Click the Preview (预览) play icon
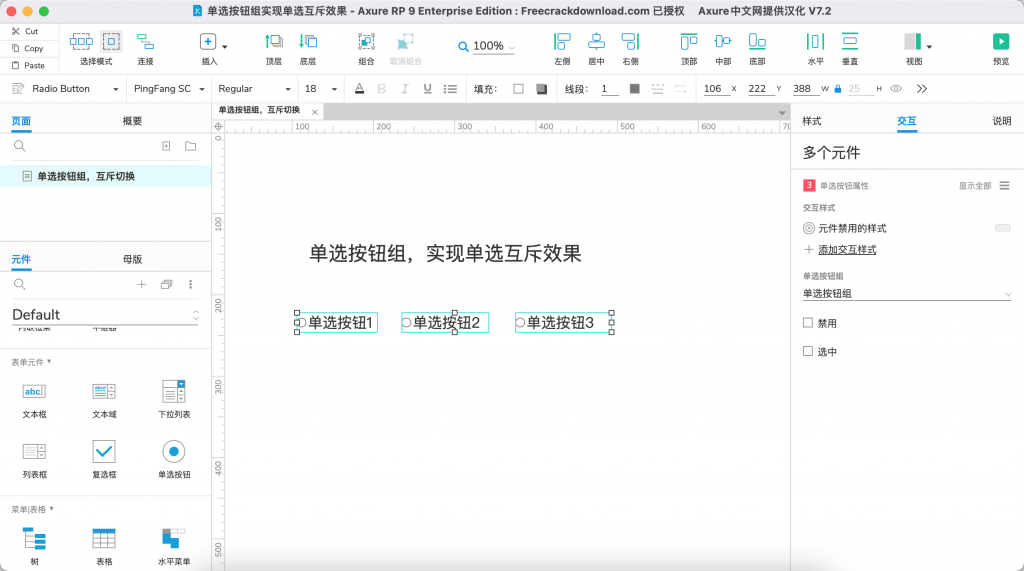The height and width of the screenshot is (571, 1024). [1000, 42]
